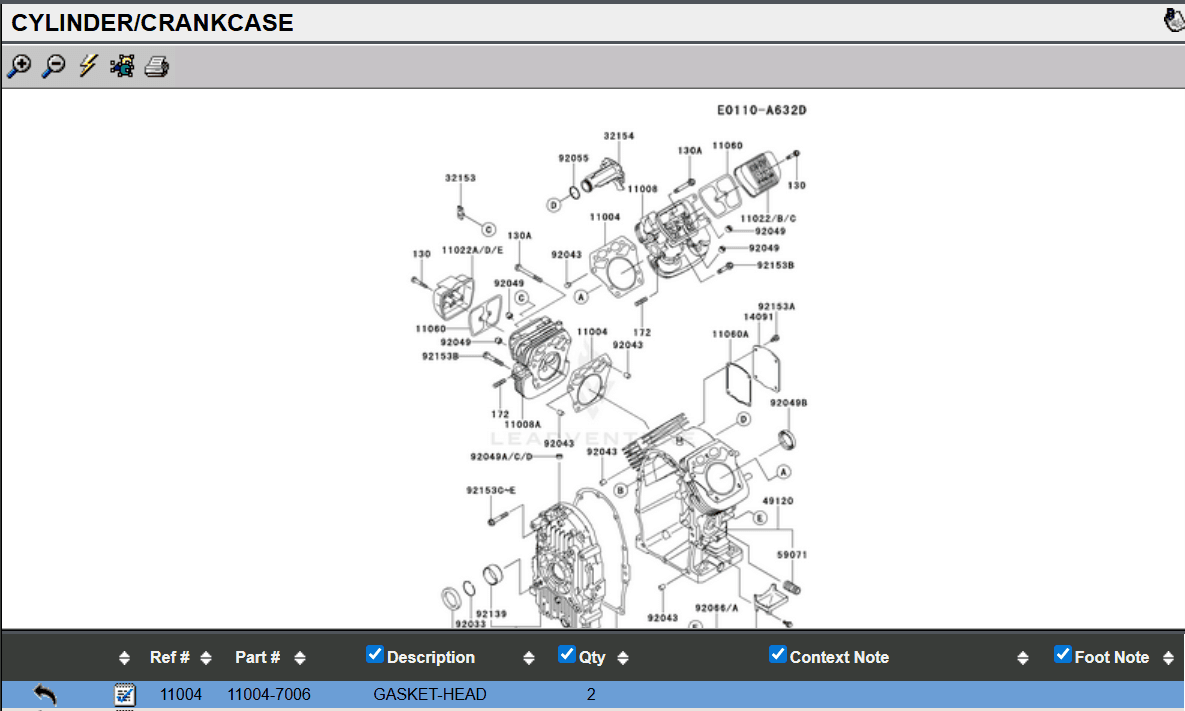The height and width of the screenshot is (711, 1185).
Task: Click the lightning bolt toolbar icon
Action: (87, 66)
